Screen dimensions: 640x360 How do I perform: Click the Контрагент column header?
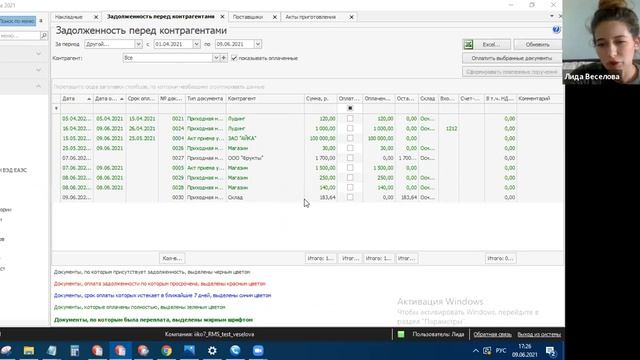click(x=265, y=99)
